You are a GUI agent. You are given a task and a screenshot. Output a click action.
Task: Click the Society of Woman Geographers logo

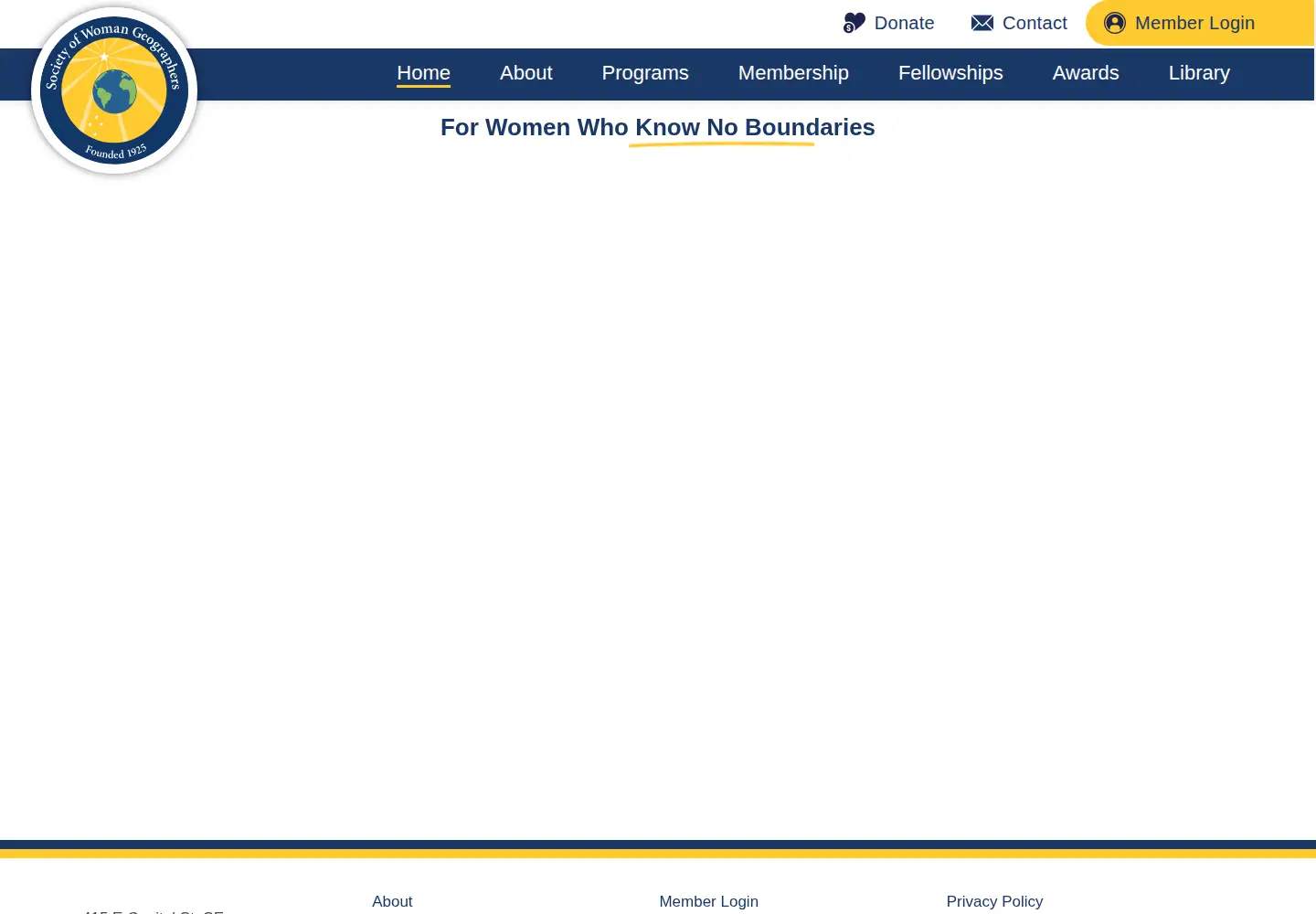point(114,90)
